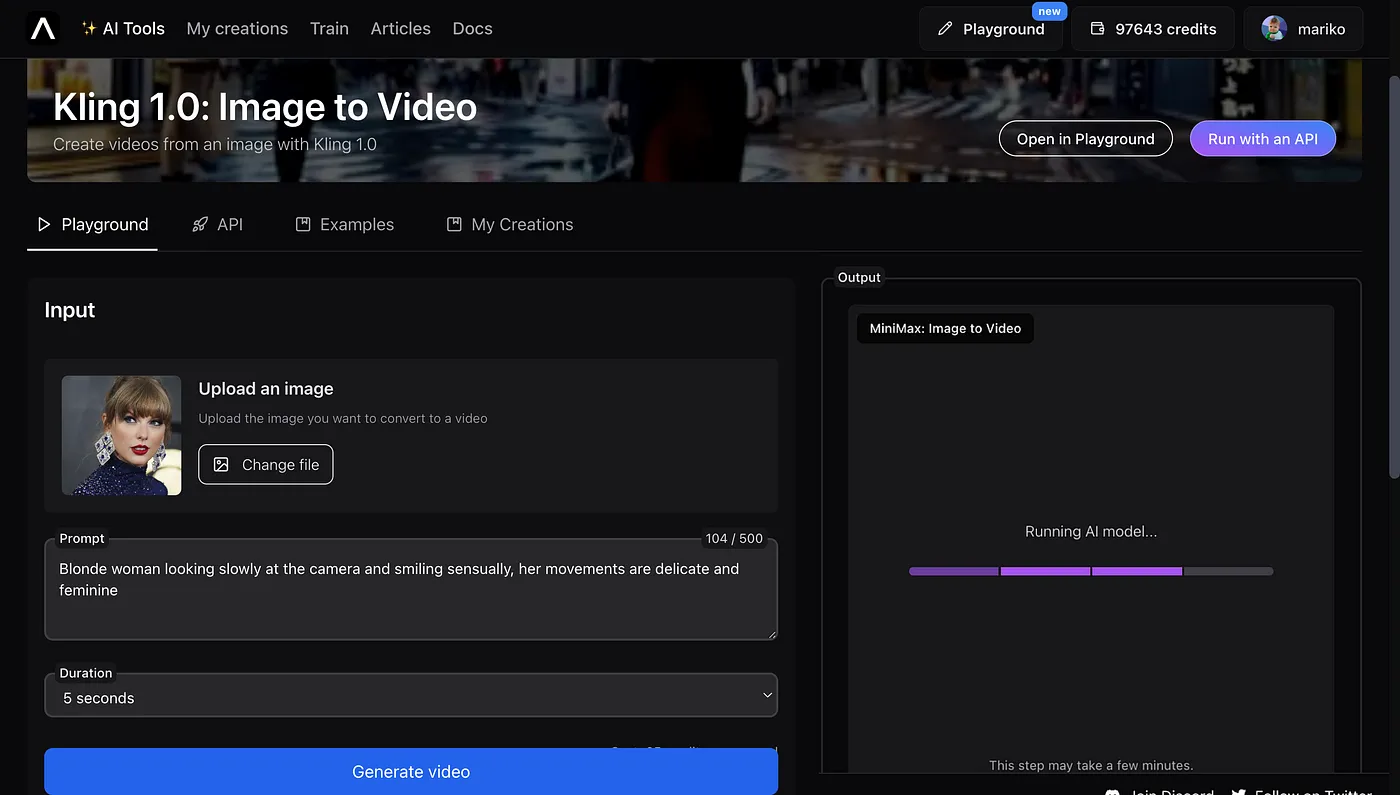Click the Generate video button

411,772
